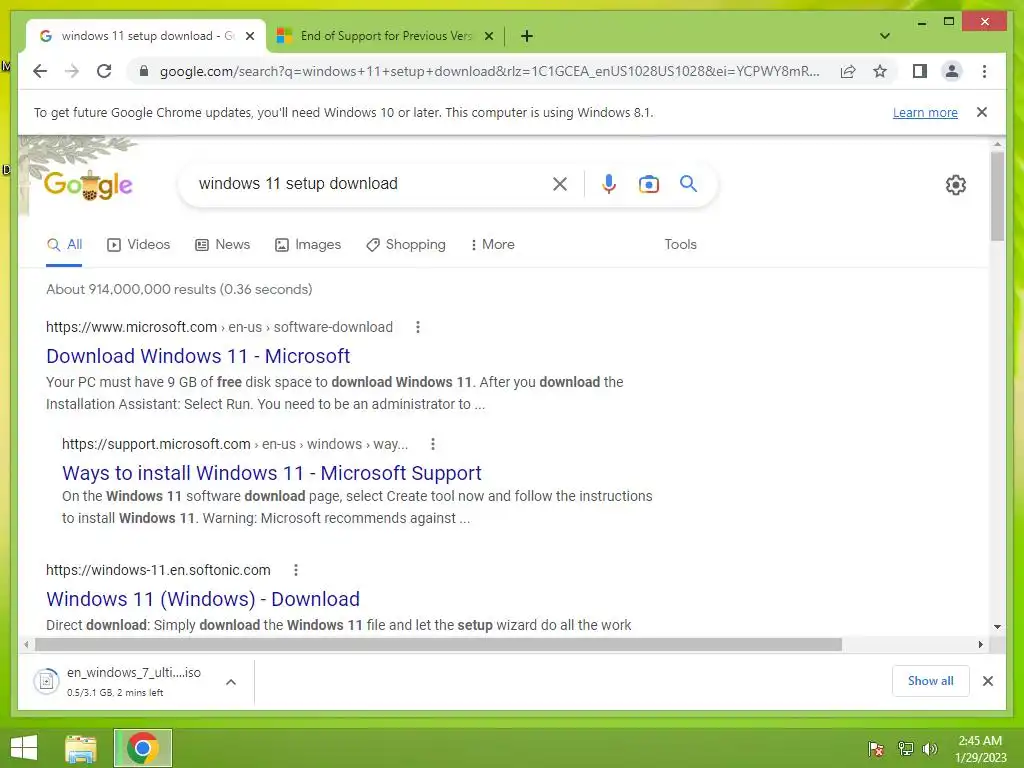1024x768 pixels.
Task: Open the Windows Start button
Action: click(24, 748)
